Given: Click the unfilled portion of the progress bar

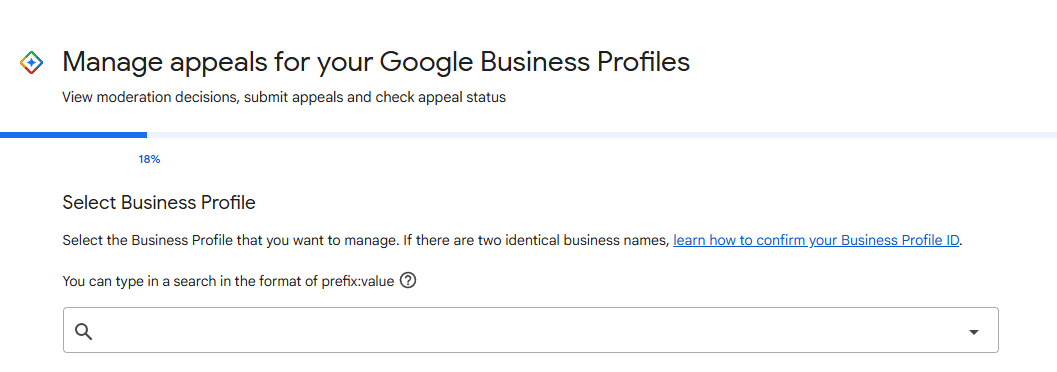Looking at the screenshot, I should click(602, 135).
